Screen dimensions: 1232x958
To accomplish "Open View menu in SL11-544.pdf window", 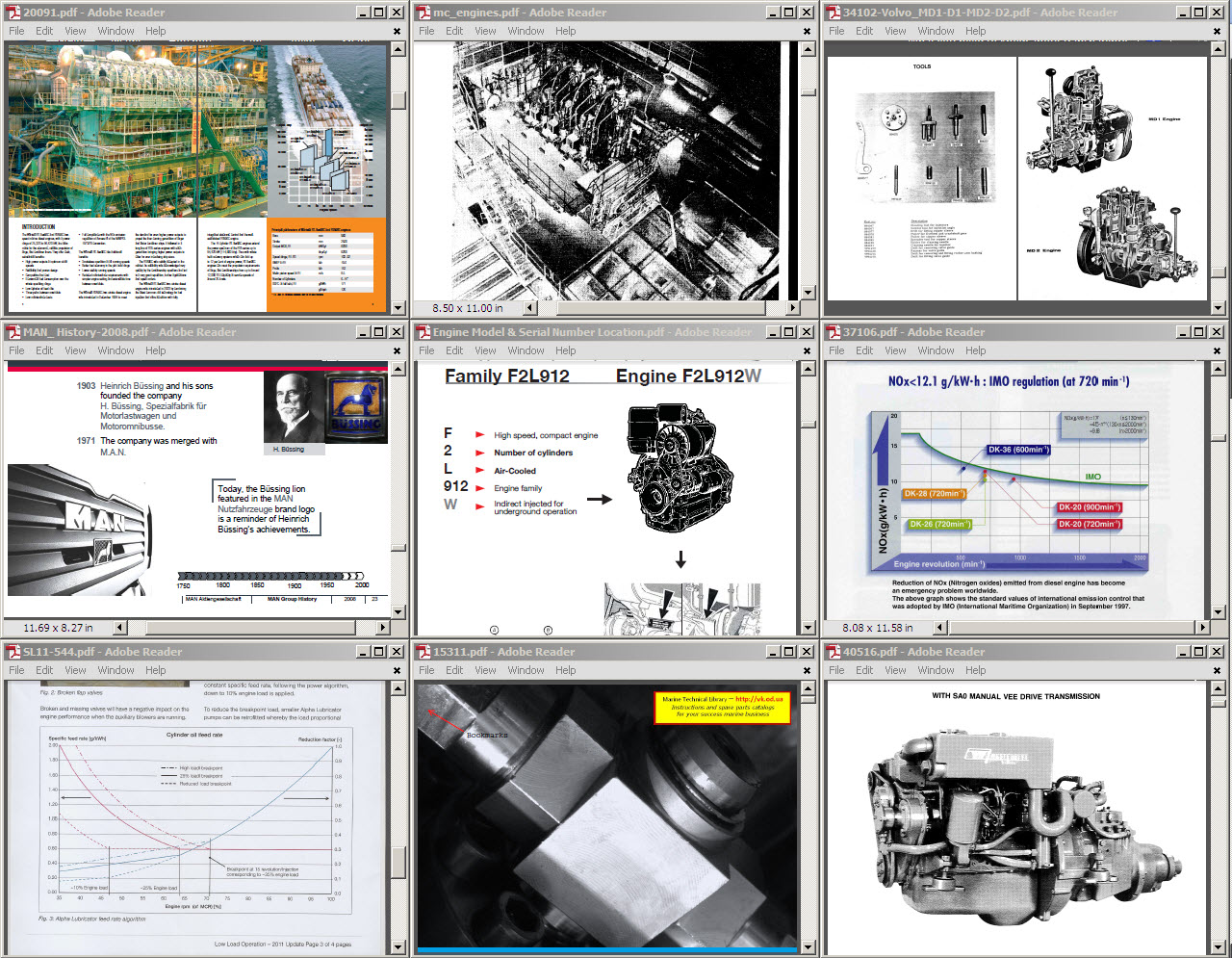I will click(75, 670).
